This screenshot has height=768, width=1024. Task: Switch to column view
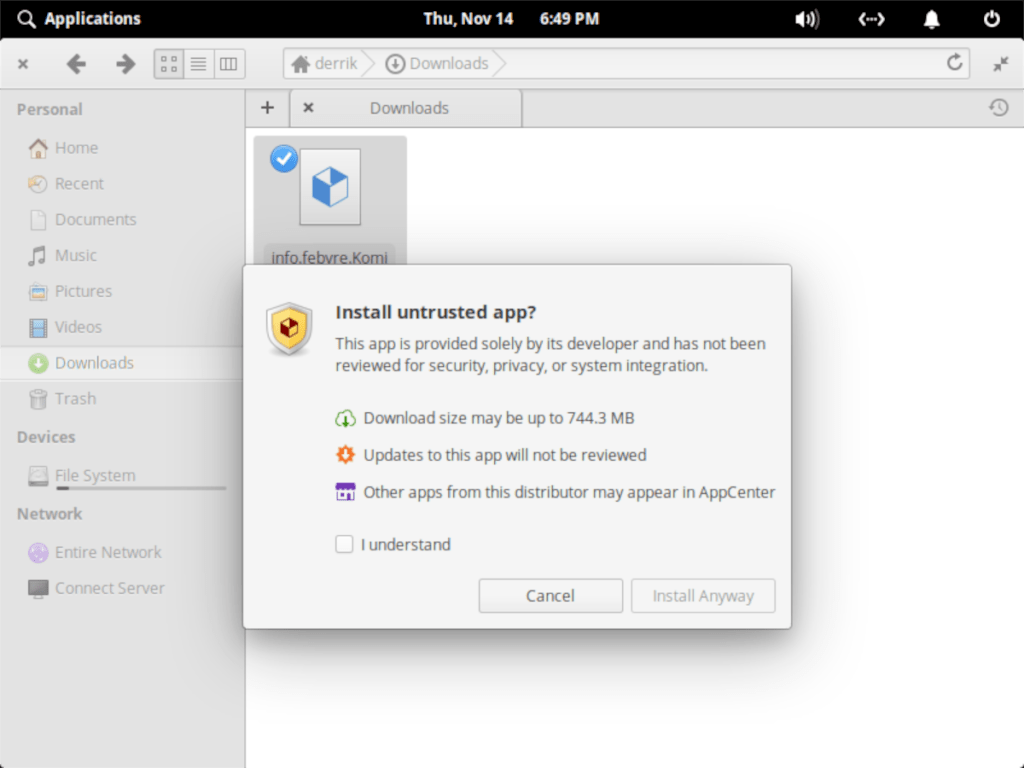228,63
